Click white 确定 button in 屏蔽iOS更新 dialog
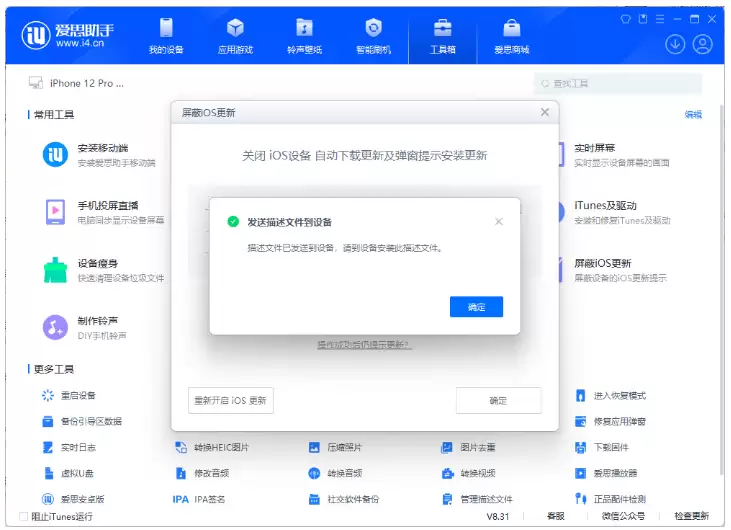 [x=498, y=400]
